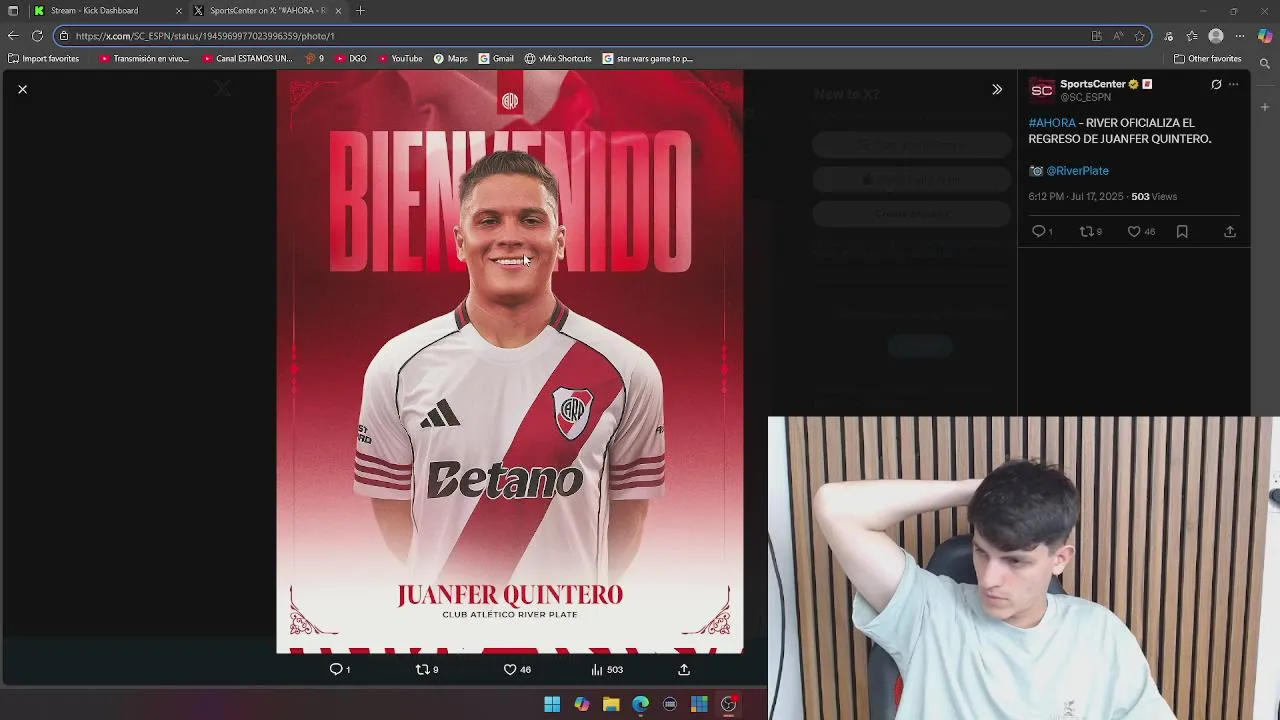The image size is (1280, 720).
Task: Open the Maps bookmark
Action: (450, 59)
